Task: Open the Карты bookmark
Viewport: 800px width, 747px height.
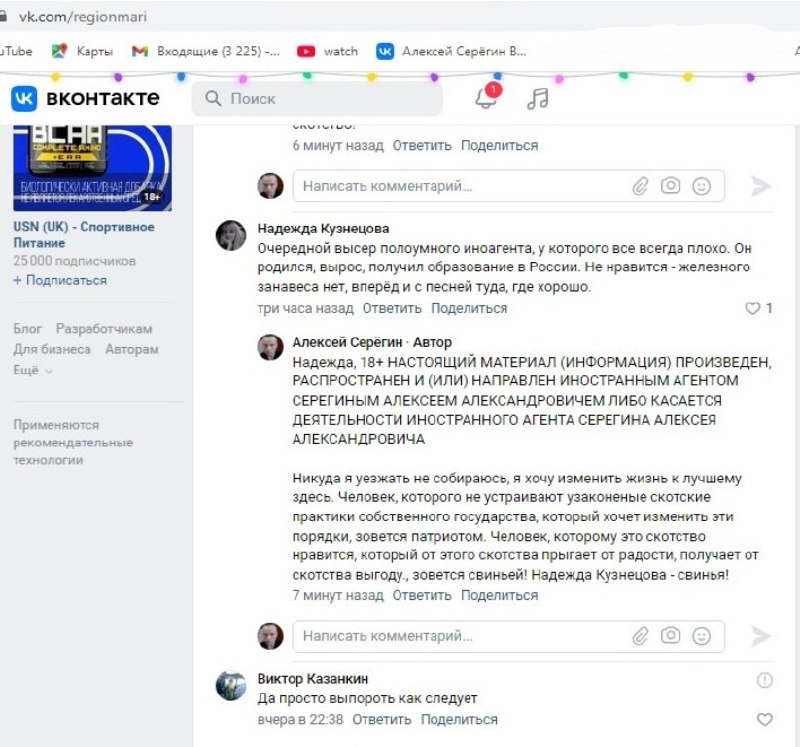Action: click(x=83, y=51)
